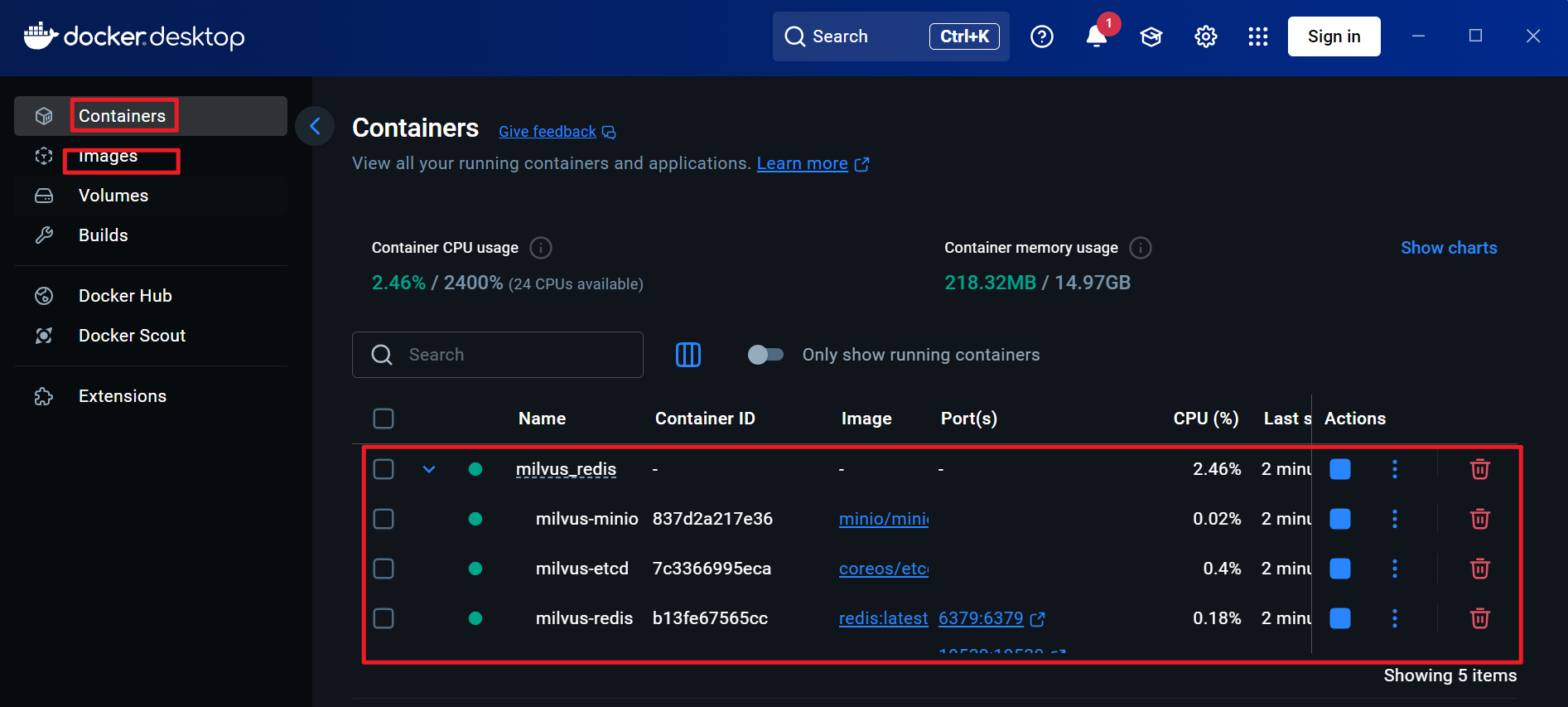Screen dimensions: 1568x707
Task: Click the help question mark icon
Action: 1041,36
